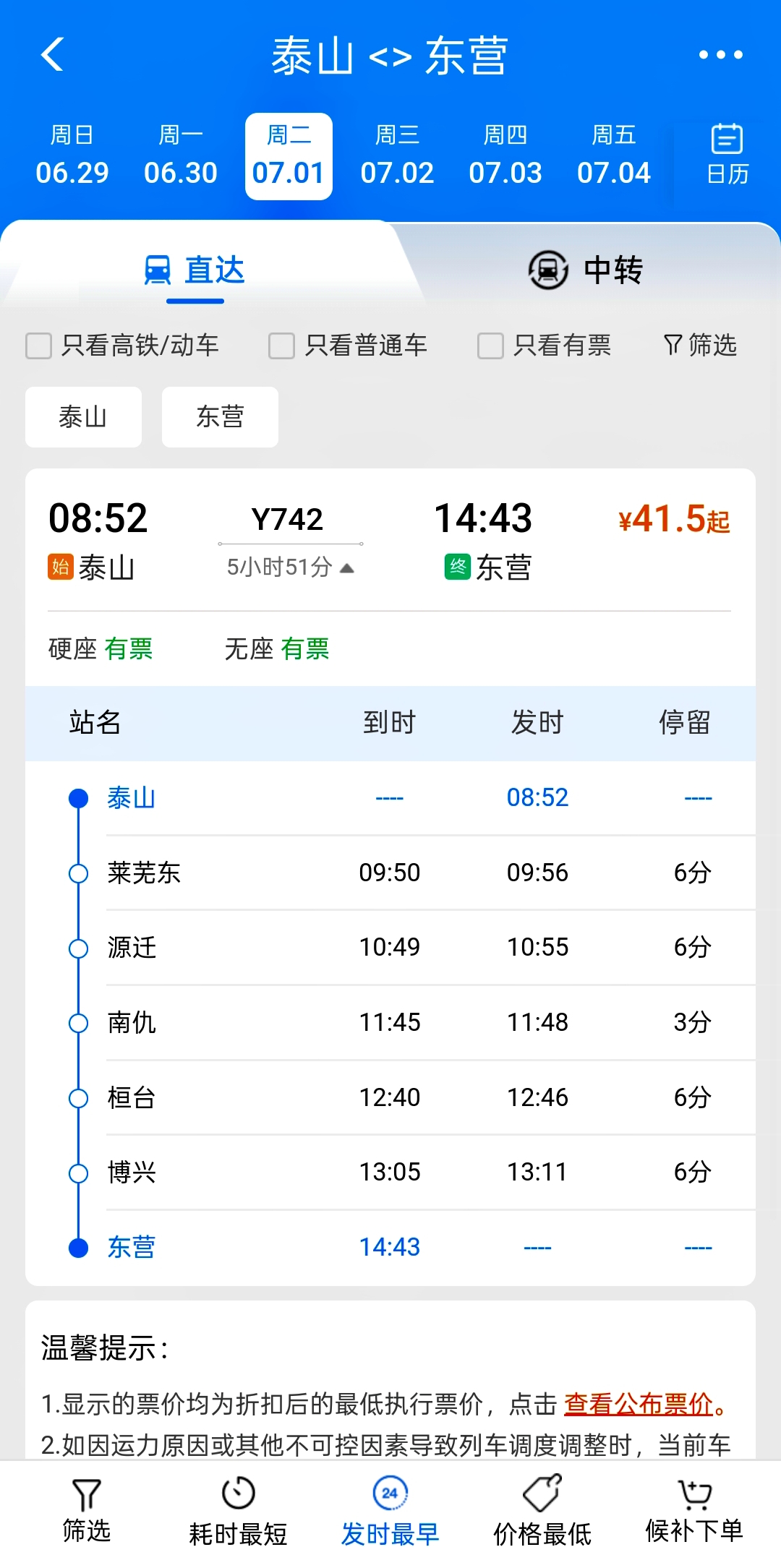Tap the 泰山 station chip

[83, 417]
